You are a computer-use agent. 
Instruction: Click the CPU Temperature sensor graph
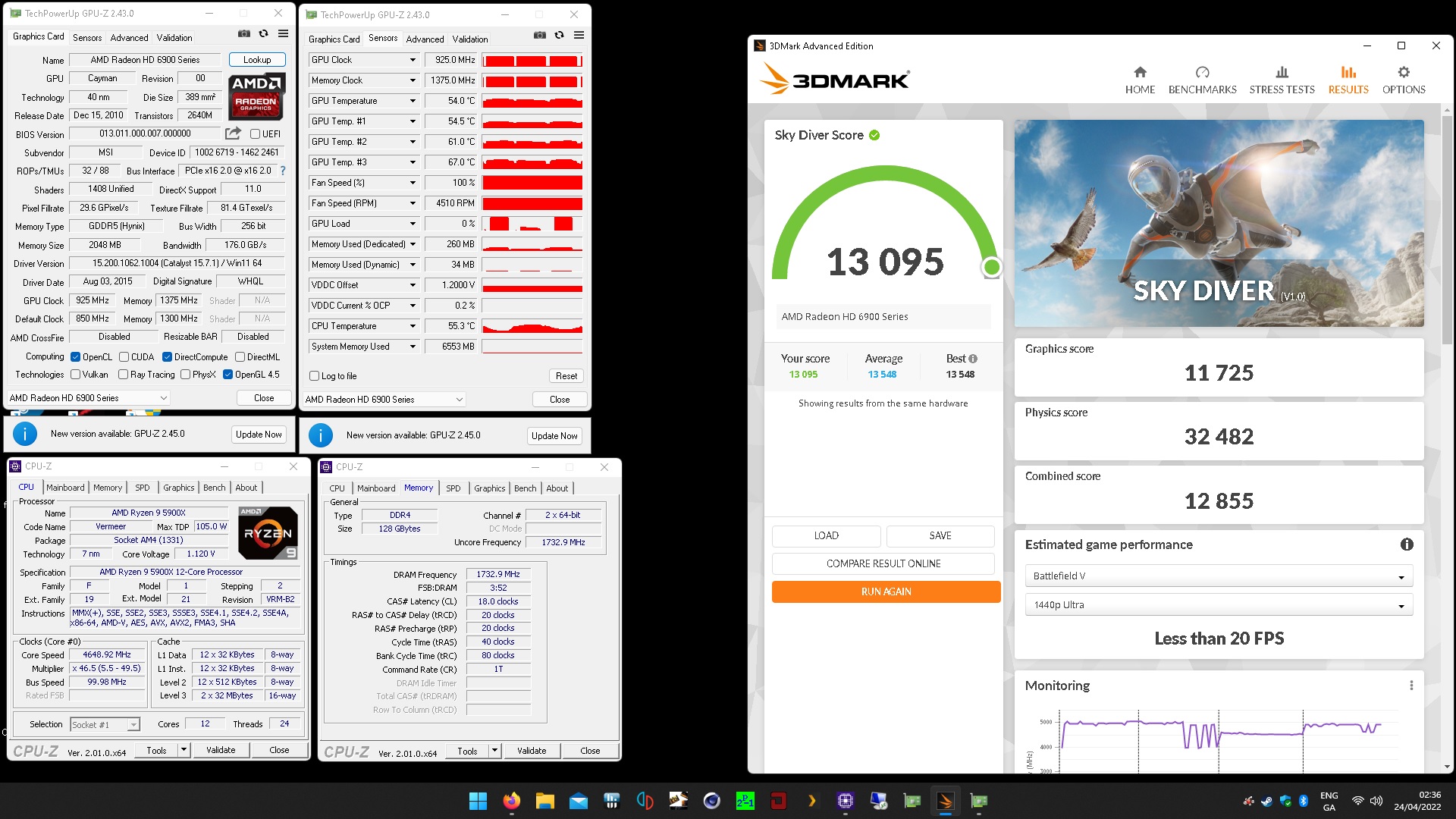(x=532, y=326)
